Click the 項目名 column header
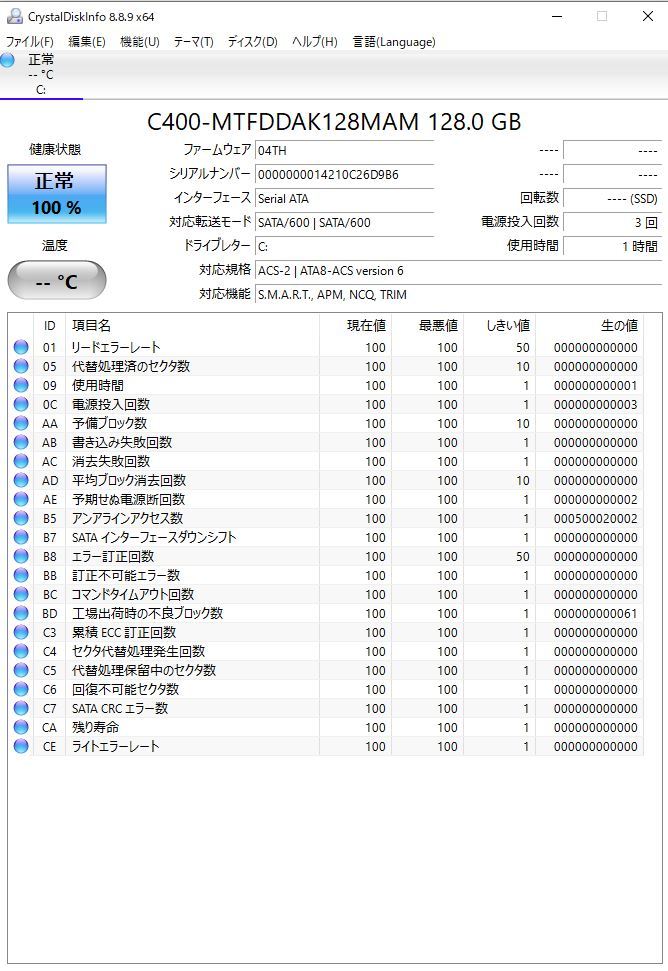 click(x=193, y=326)
